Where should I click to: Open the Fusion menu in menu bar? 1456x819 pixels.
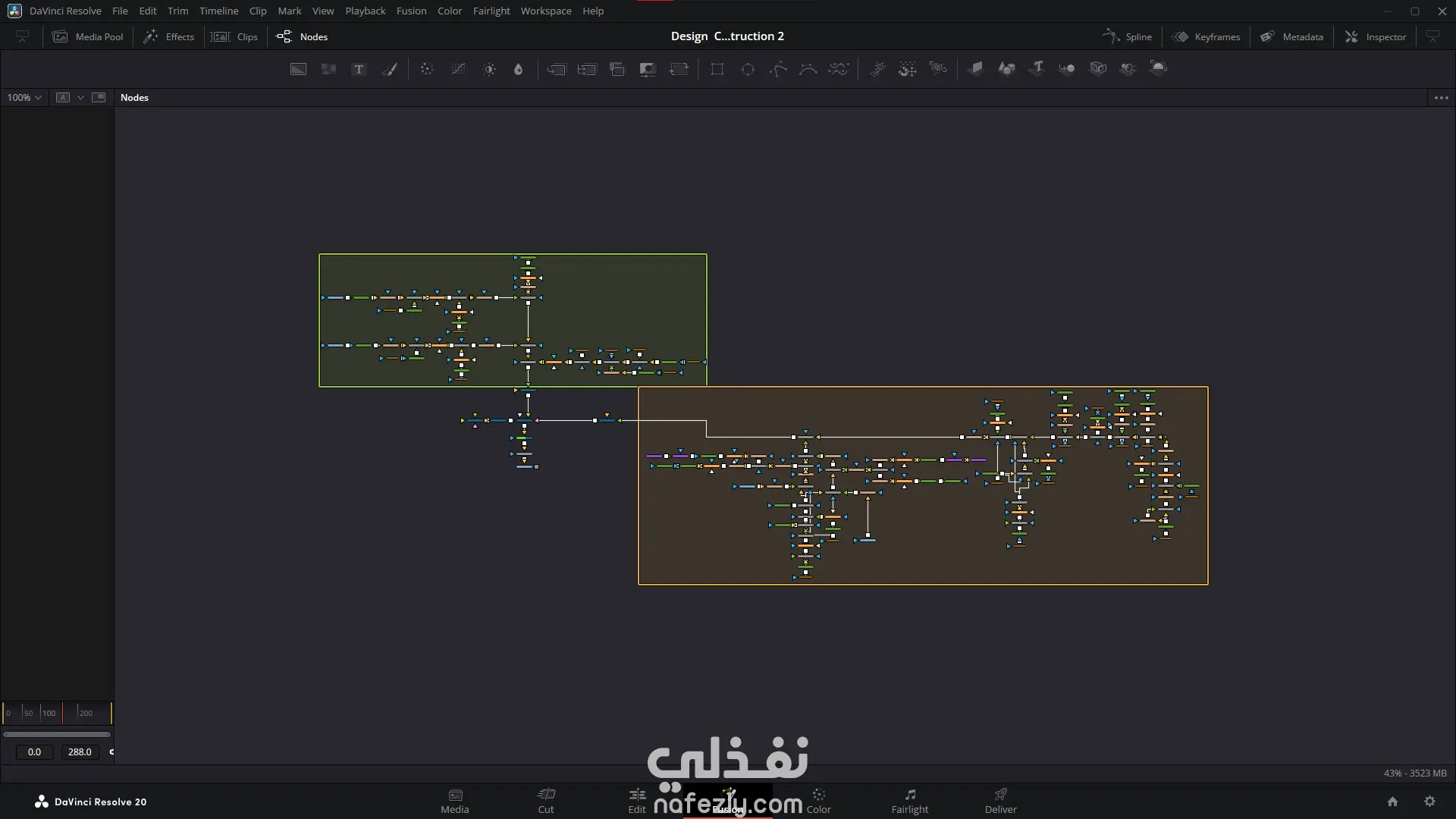[x=411, y=11]
